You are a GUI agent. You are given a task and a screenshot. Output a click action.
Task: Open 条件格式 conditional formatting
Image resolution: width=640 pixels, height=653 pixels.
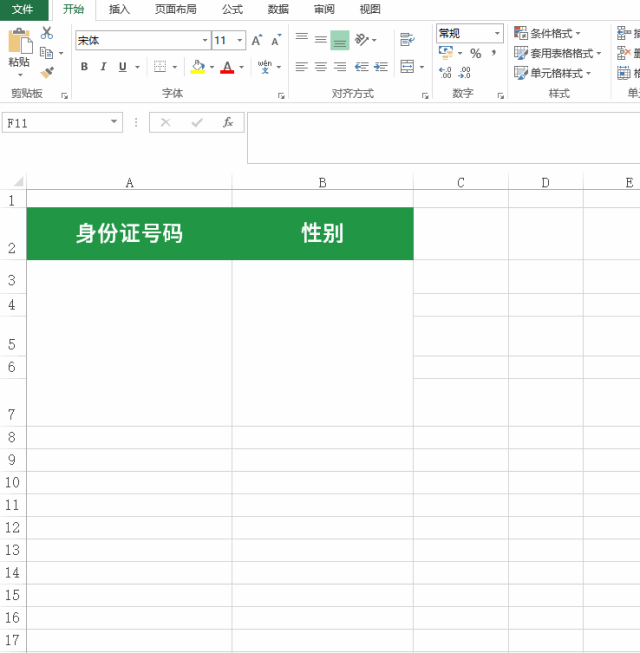point(547,33)
